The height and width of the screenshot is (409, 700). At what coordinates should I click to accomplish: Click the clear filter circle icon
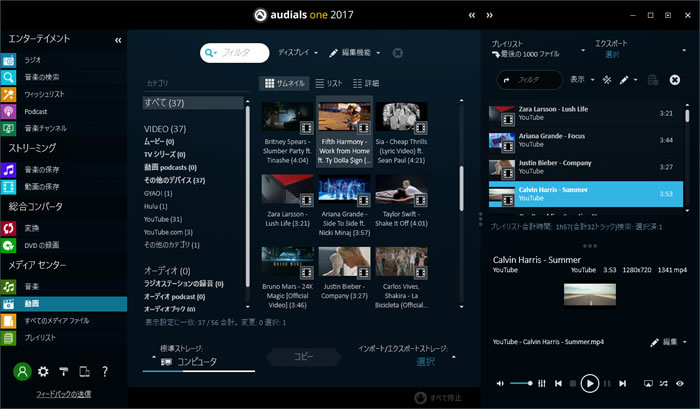397,53
